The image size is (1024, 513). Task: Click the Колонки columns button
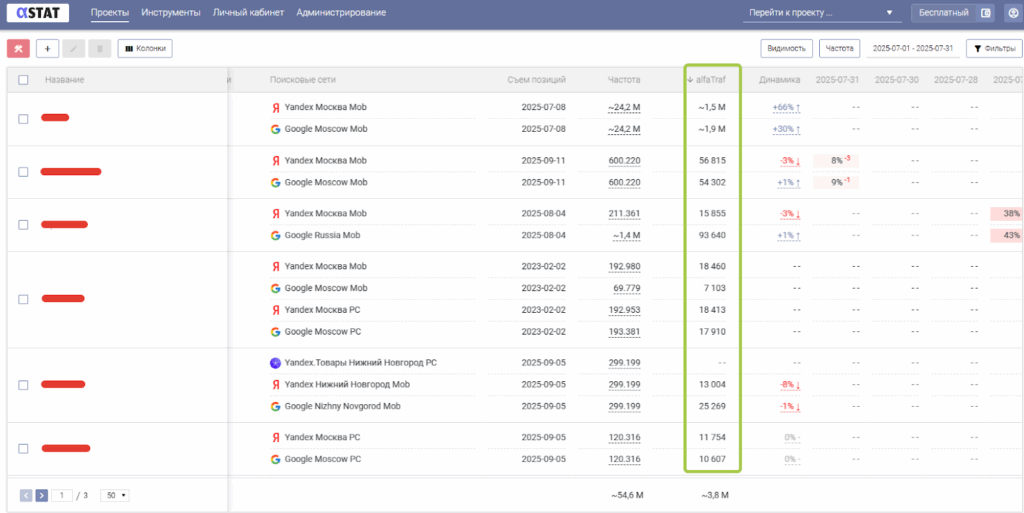pos(145,48)
